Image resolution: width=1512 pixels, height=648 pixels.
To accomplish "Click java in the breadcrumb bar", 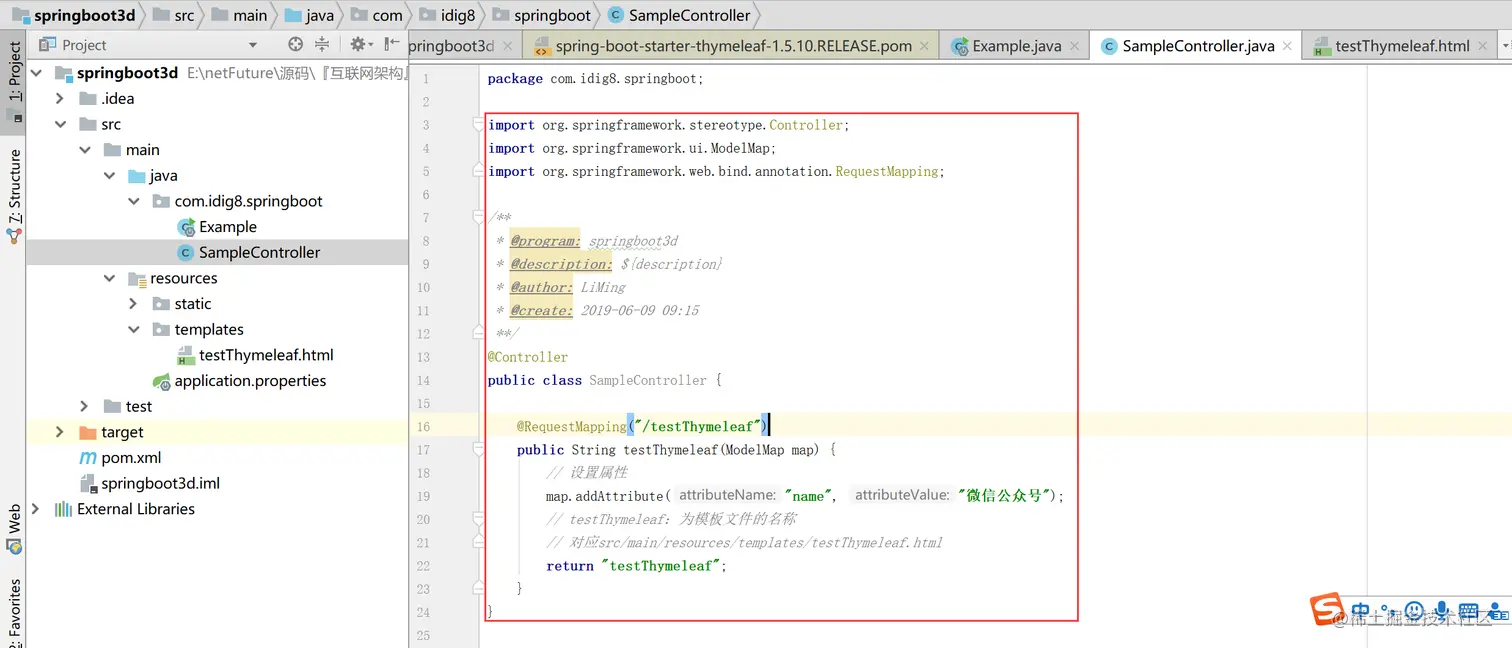I will click(x=320, y=15).
